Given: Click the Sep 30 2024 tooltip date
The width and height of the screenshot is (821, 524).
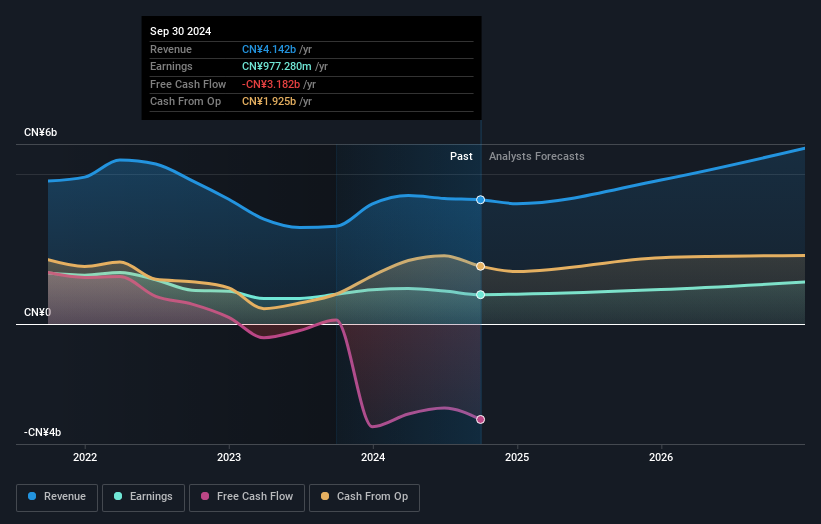Looking at the screenshot, I should [x=181, y=31].
